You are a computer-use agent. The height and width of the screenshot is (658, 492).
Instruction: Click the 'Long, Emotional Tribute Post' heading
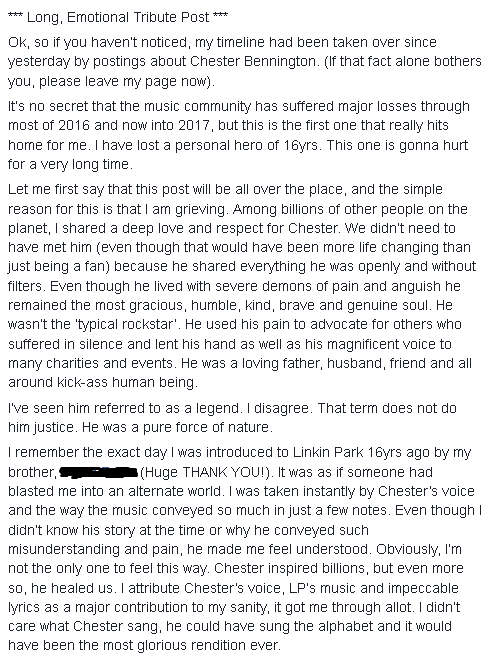(x=118, y=17)
